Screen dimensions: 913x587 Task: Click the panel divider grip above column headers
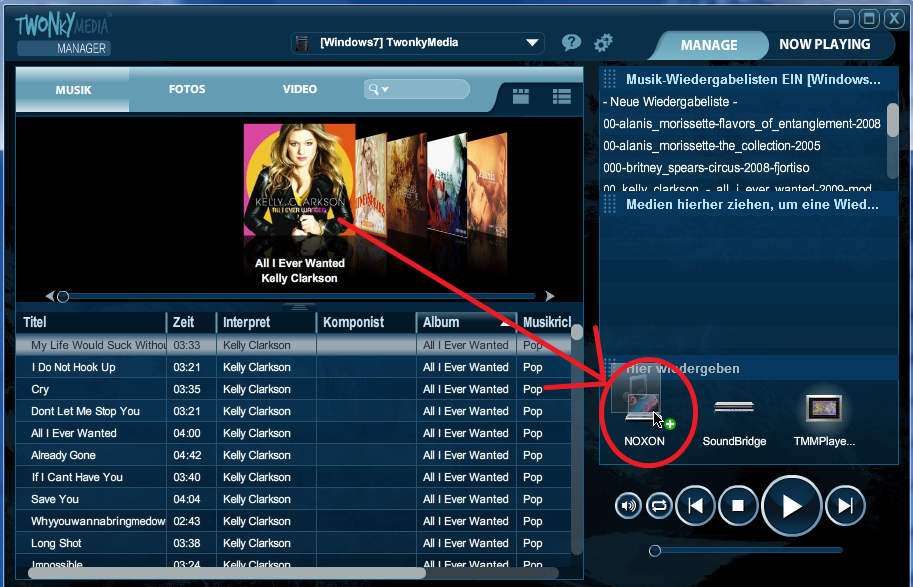pos(299,307)
